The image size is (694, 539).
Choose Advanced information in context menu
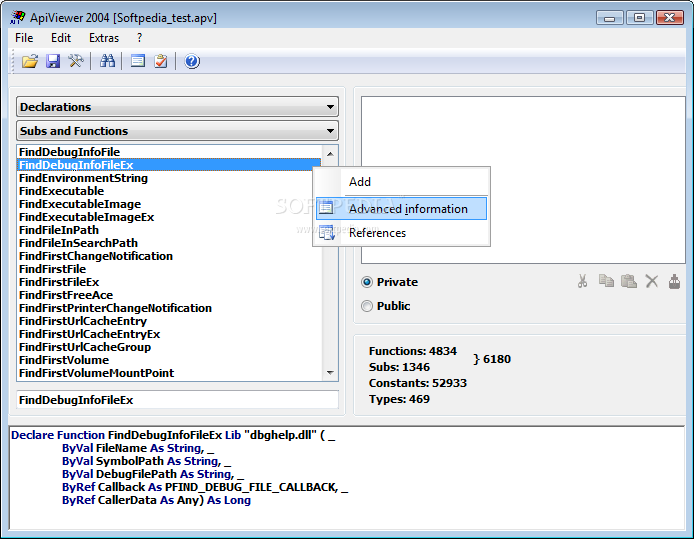click(401, 208)
